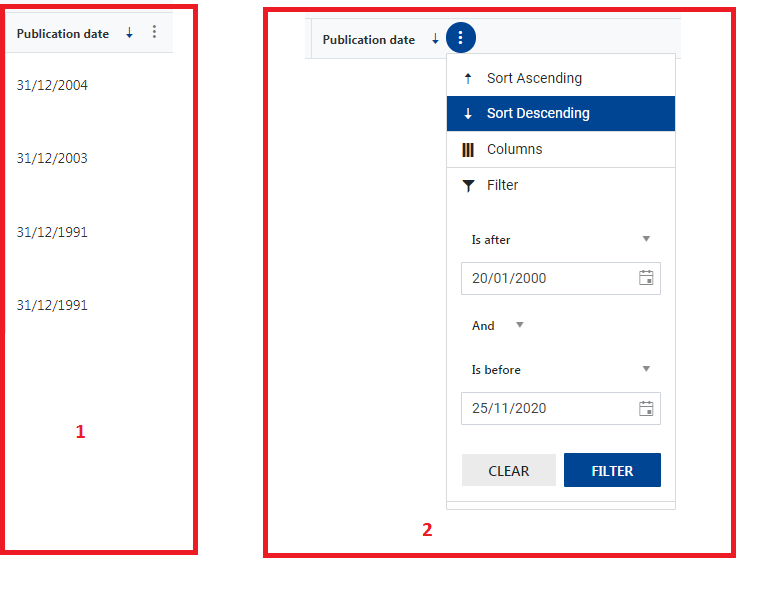Click the Columns bars icon
This screenshot has height=605, width=773.
click(468, 150)
